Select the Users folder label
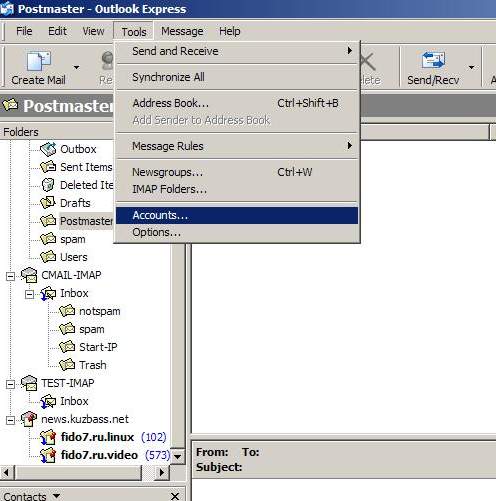 pos(74,257)
